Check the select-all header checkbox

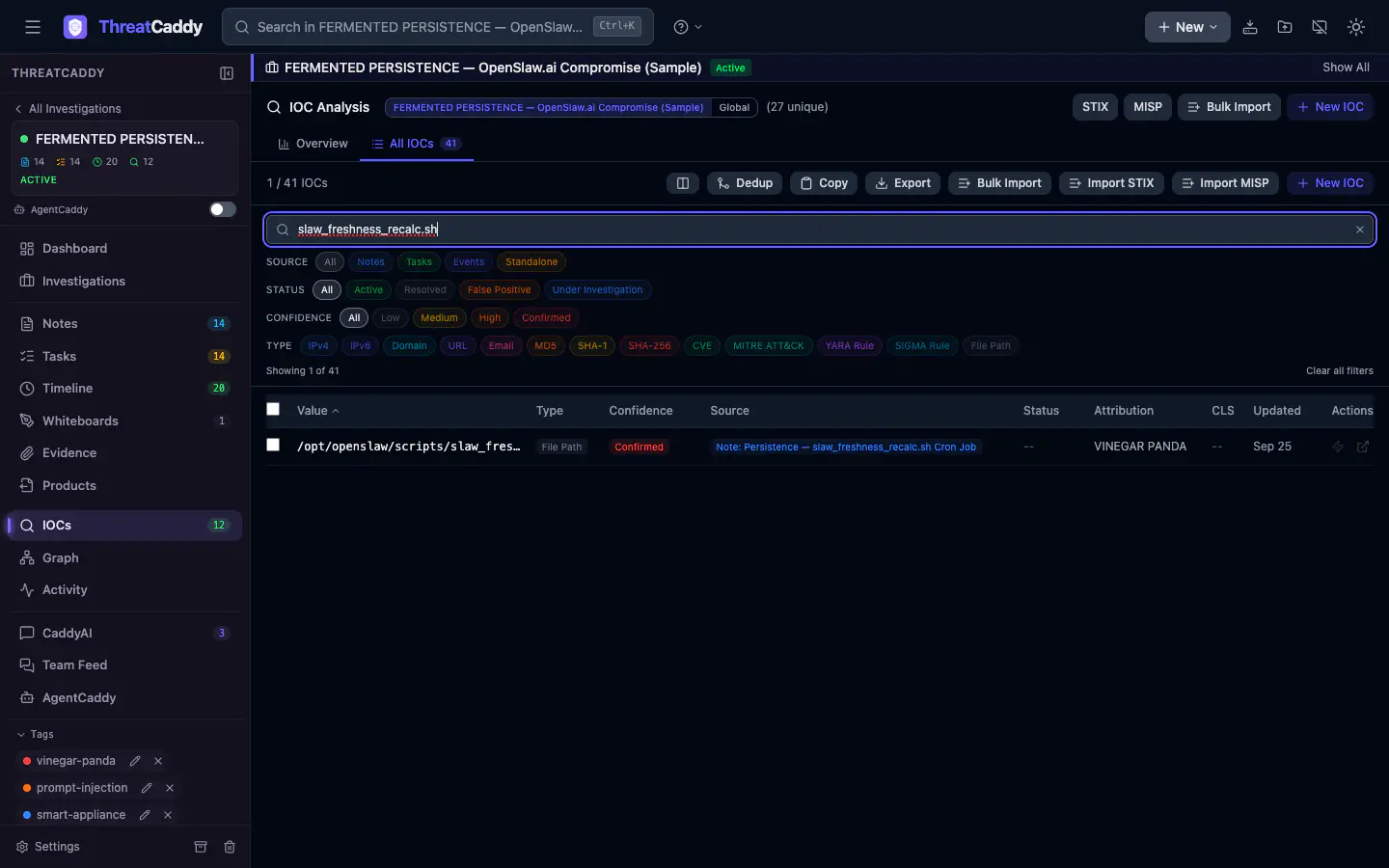tap(273, 410)
